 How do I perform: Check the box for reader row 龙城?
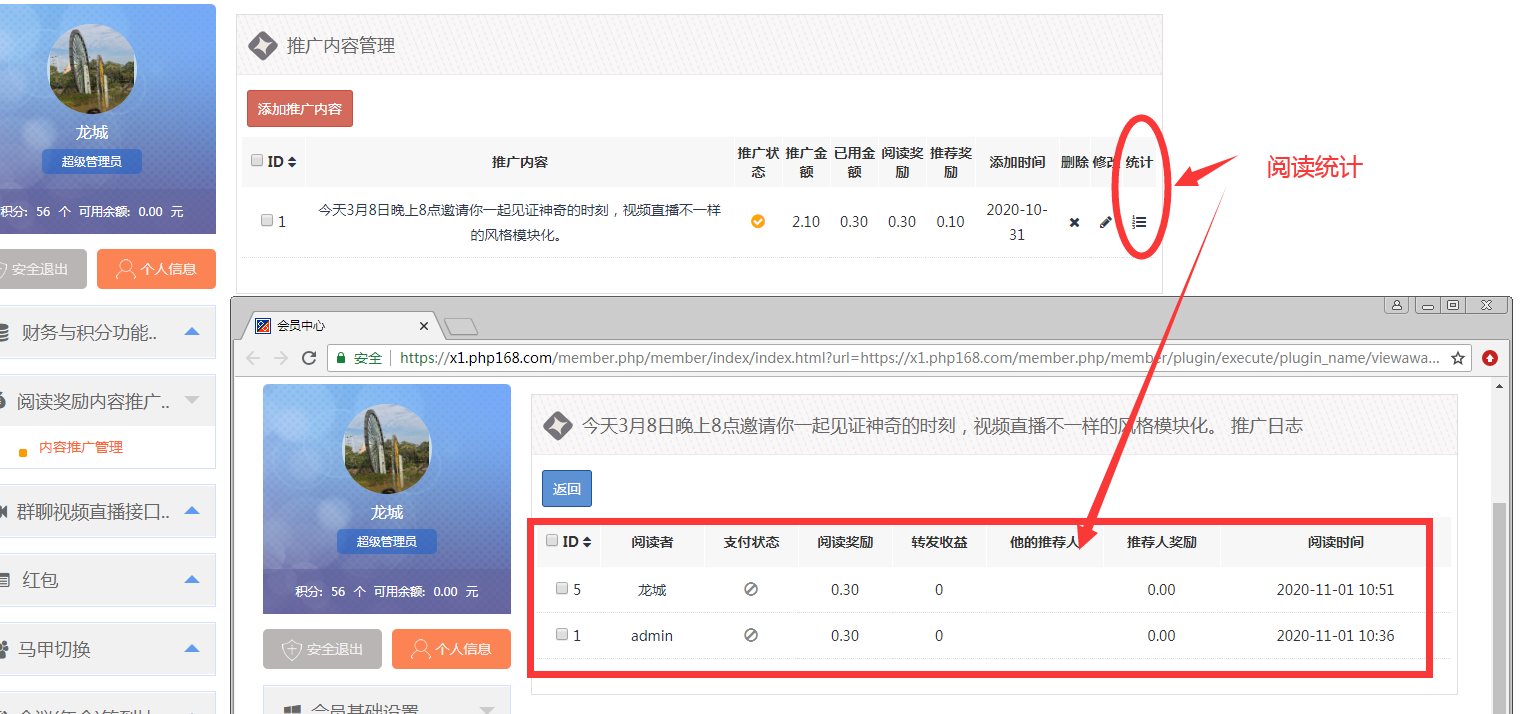(x=562, y=589)
